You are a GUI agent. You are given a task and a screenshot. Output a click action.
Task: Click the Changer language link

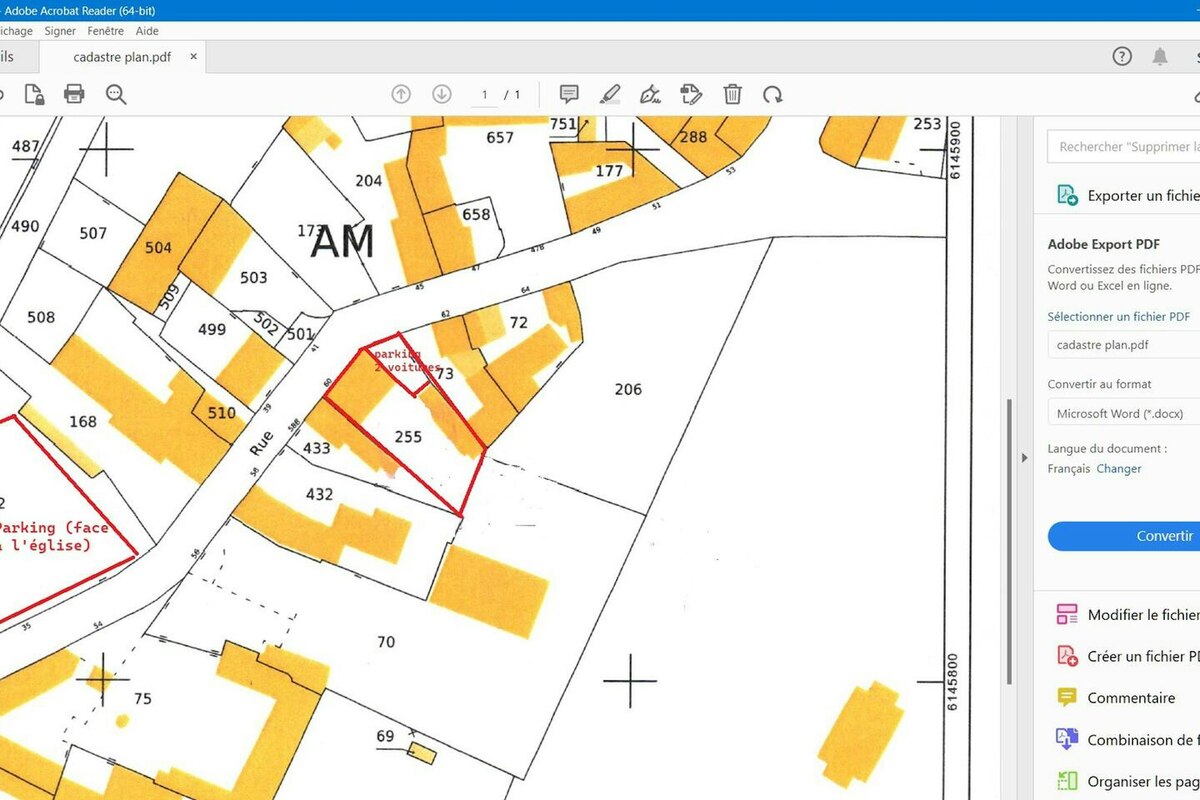(1119, 468)
